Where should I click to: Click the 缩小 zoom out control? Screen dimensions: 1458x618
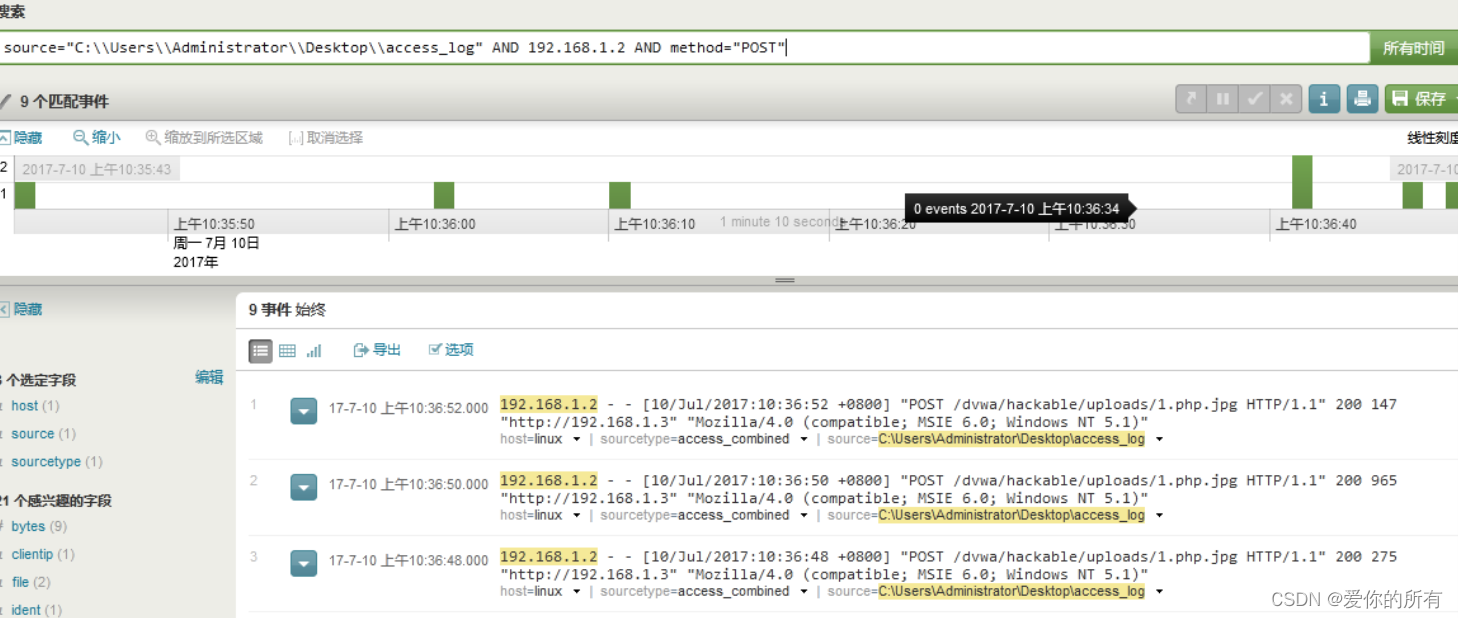point(96,137)
